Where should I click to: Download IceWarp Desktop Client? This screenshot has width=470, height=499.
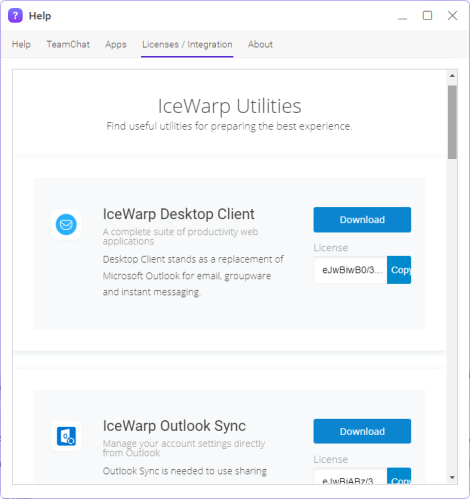click(x=362, y=220)
